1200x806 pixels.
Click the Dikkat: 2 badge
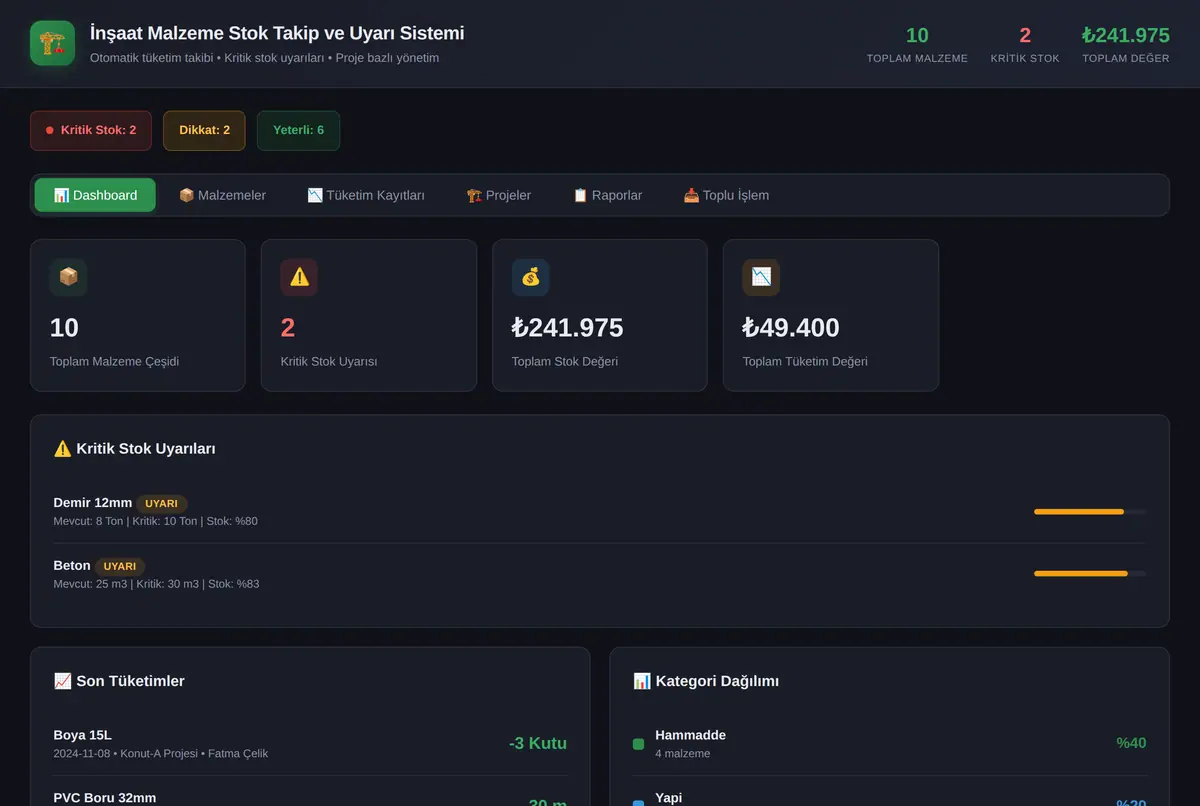click(x=204, y=130)
